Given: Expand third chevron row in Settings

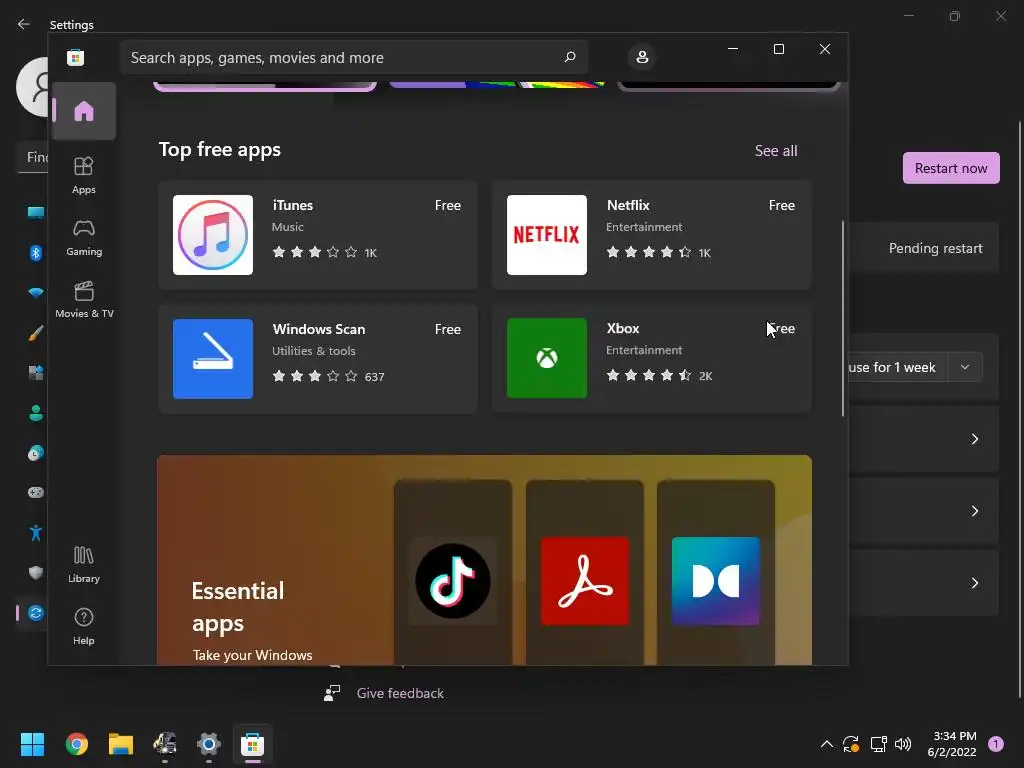Looking at the screenshot, I should click(x=974, y=583).
